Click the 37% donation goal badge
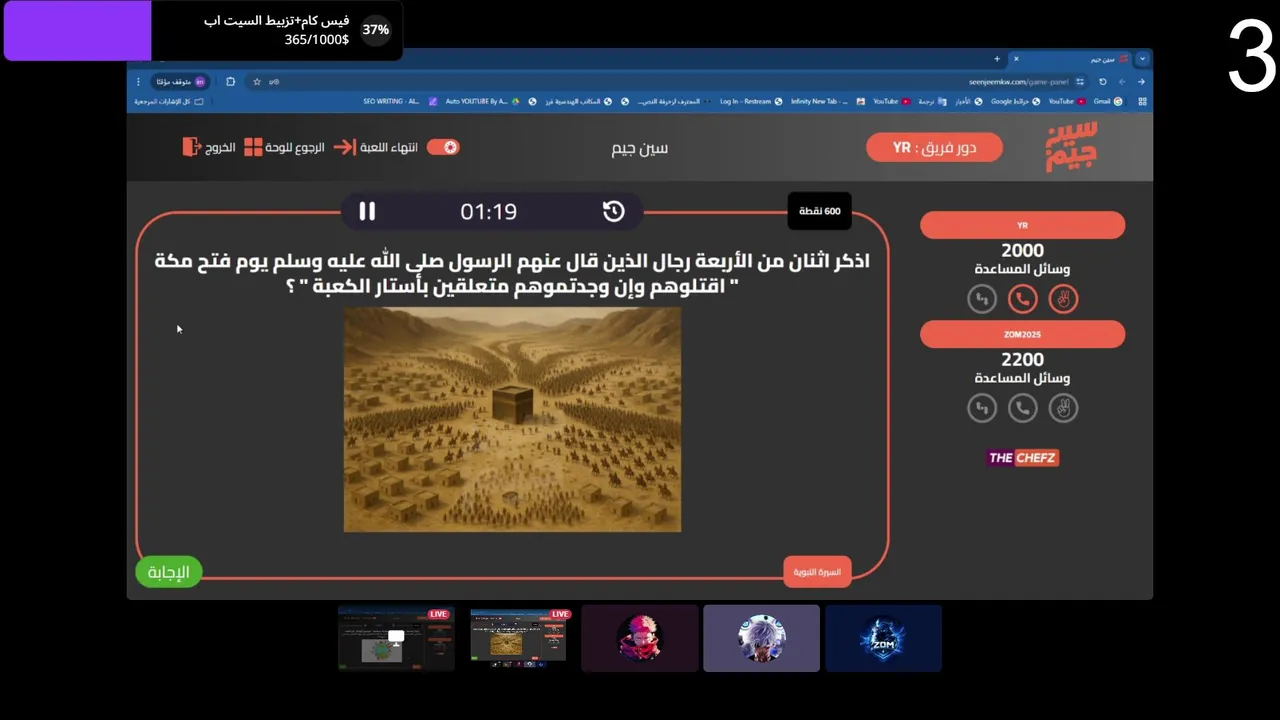1280x720 pixels. click(x=375, y=30)
